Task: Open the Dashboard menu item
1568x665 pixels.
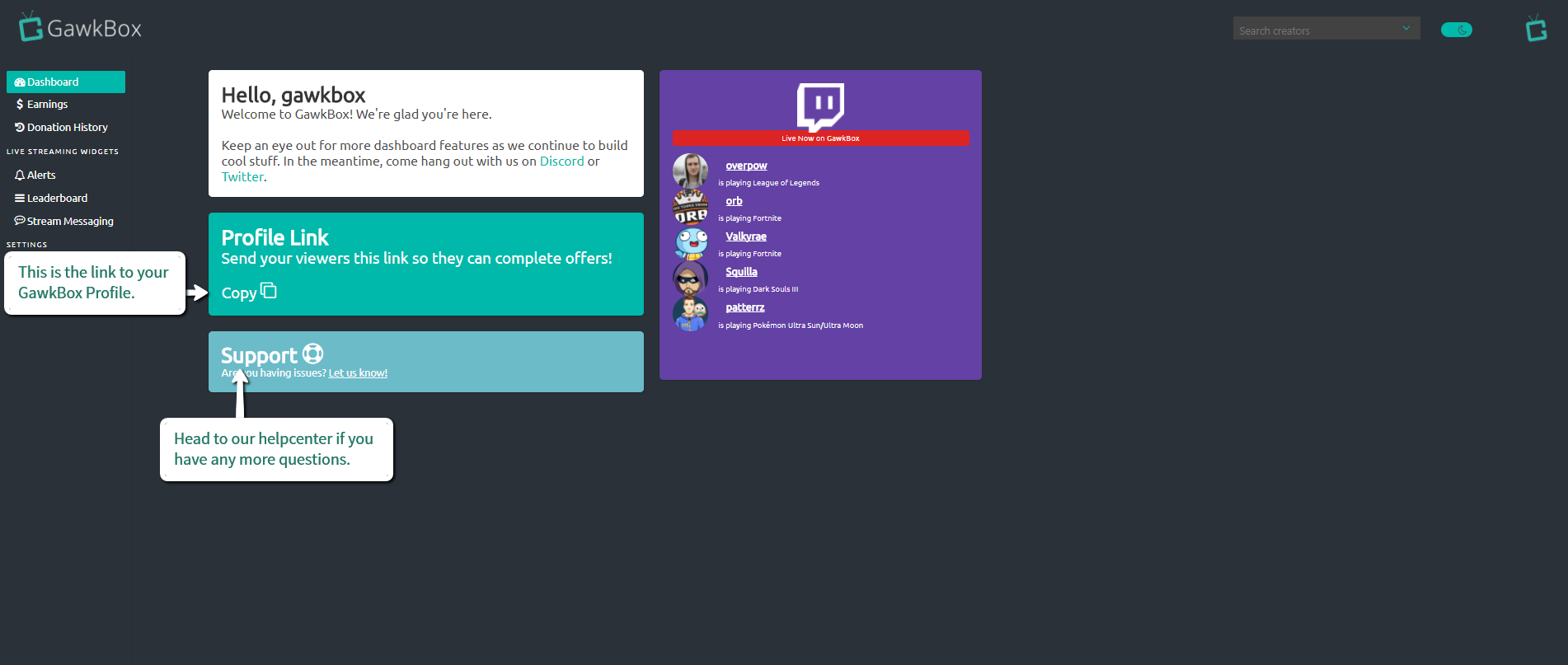Action: coord(66,82)
